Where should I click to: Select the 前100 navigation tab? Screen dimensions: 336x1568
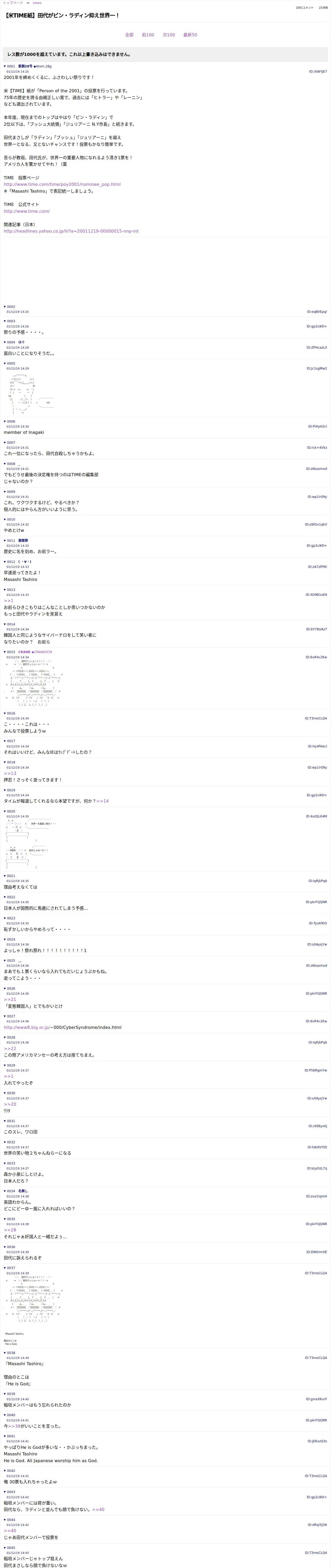coord(148,35)
